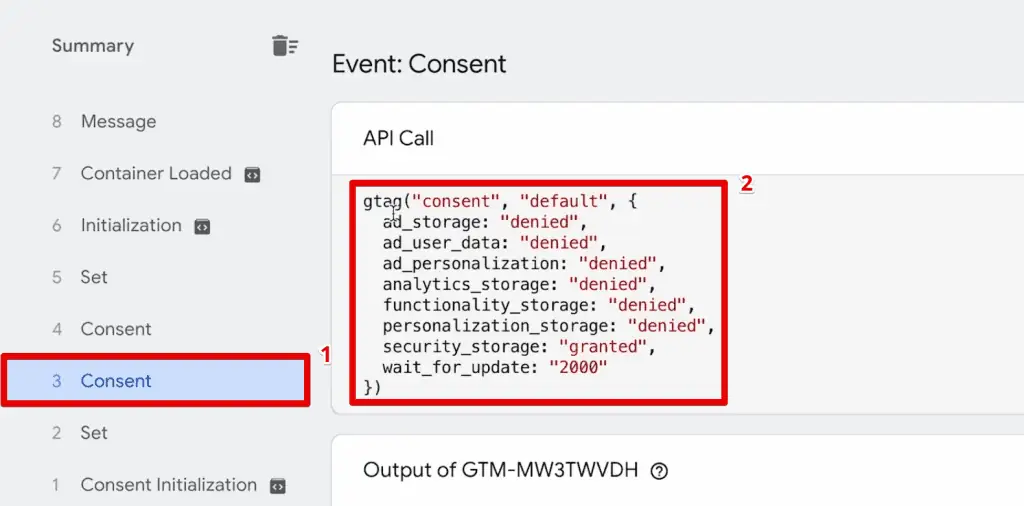This screenshot has height=506, width=1024.
Task: Select event 4 Consent
Action: coord(154,329)
